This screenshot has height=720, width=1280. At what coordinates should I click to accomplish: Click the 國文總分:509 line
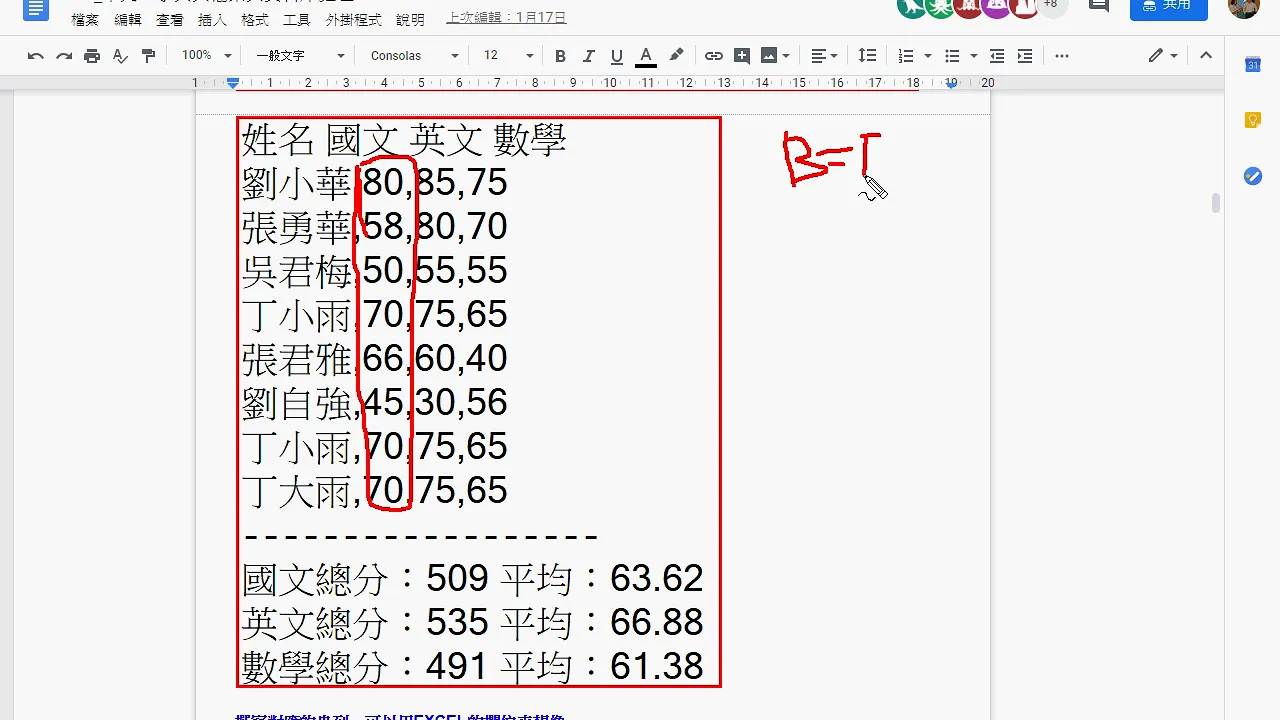tap(472, 579)
